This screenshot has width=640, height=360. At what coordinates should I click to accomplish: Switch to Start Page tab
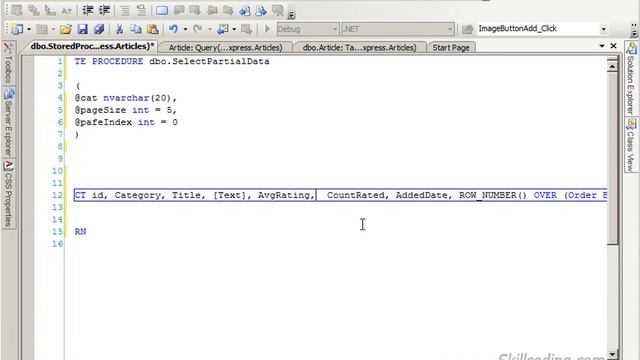pos(451,48)
